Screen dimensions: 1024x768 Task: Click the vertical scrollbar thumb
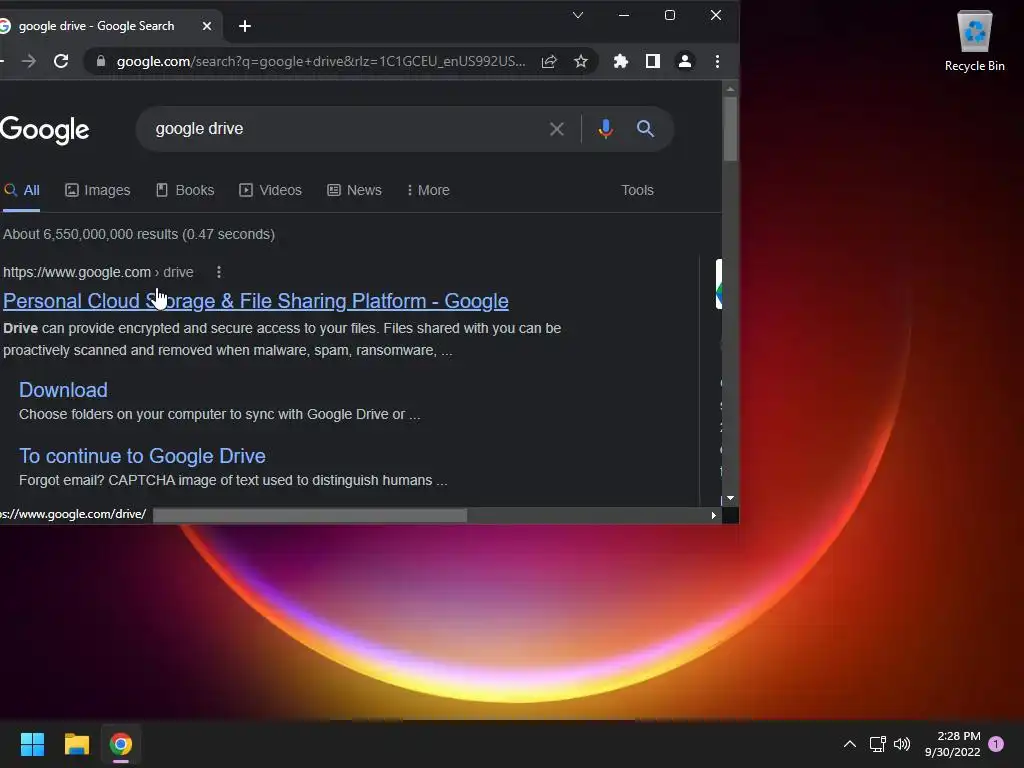730,128
